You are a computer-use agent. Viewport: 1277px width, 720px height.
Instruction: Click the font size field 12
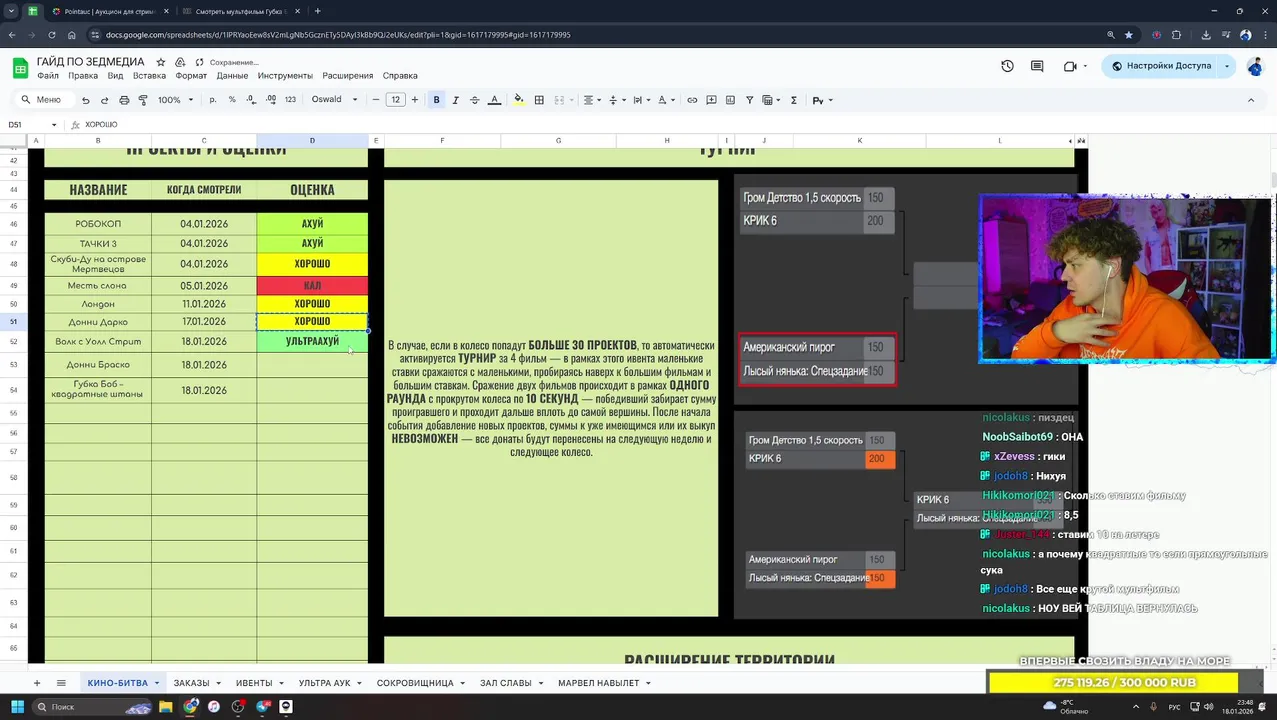pos(396,100)
